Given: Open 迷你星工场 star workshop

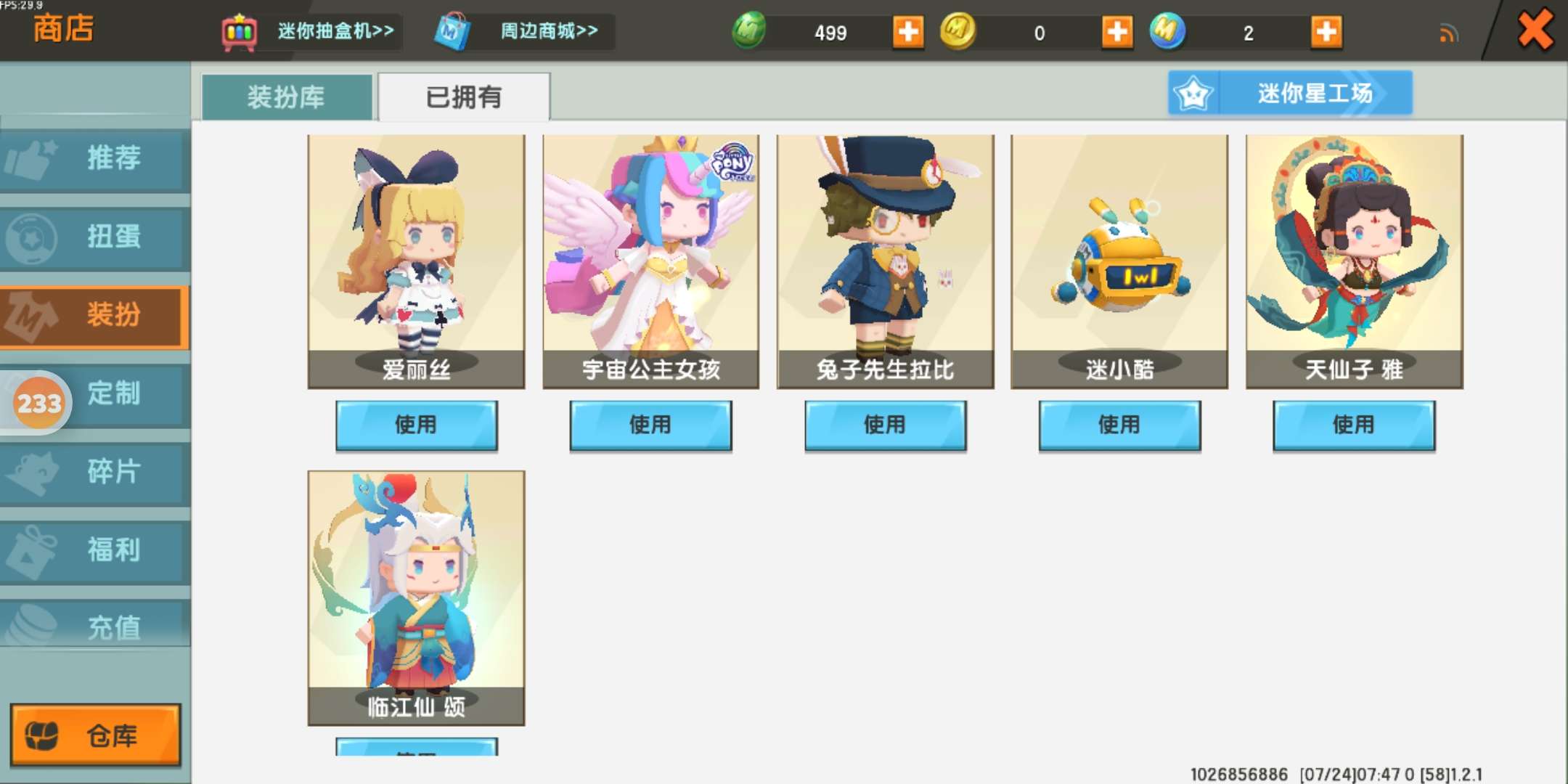Looking at the screenshot, I should coord(1290,93).
